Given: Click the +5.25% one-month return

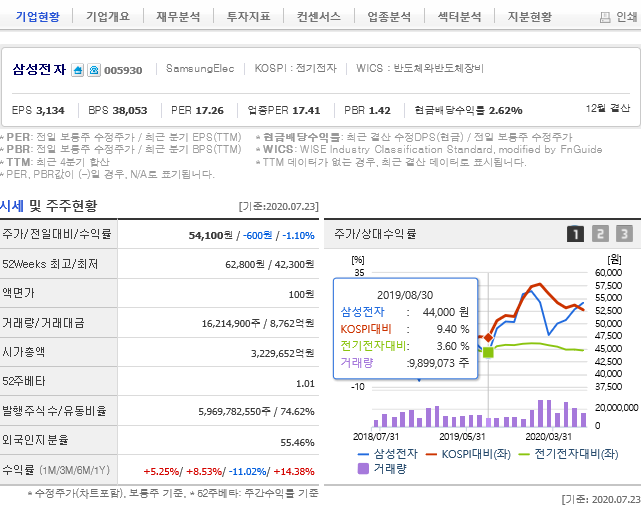Looking at the screenshot, I should (x=161, y=471).
